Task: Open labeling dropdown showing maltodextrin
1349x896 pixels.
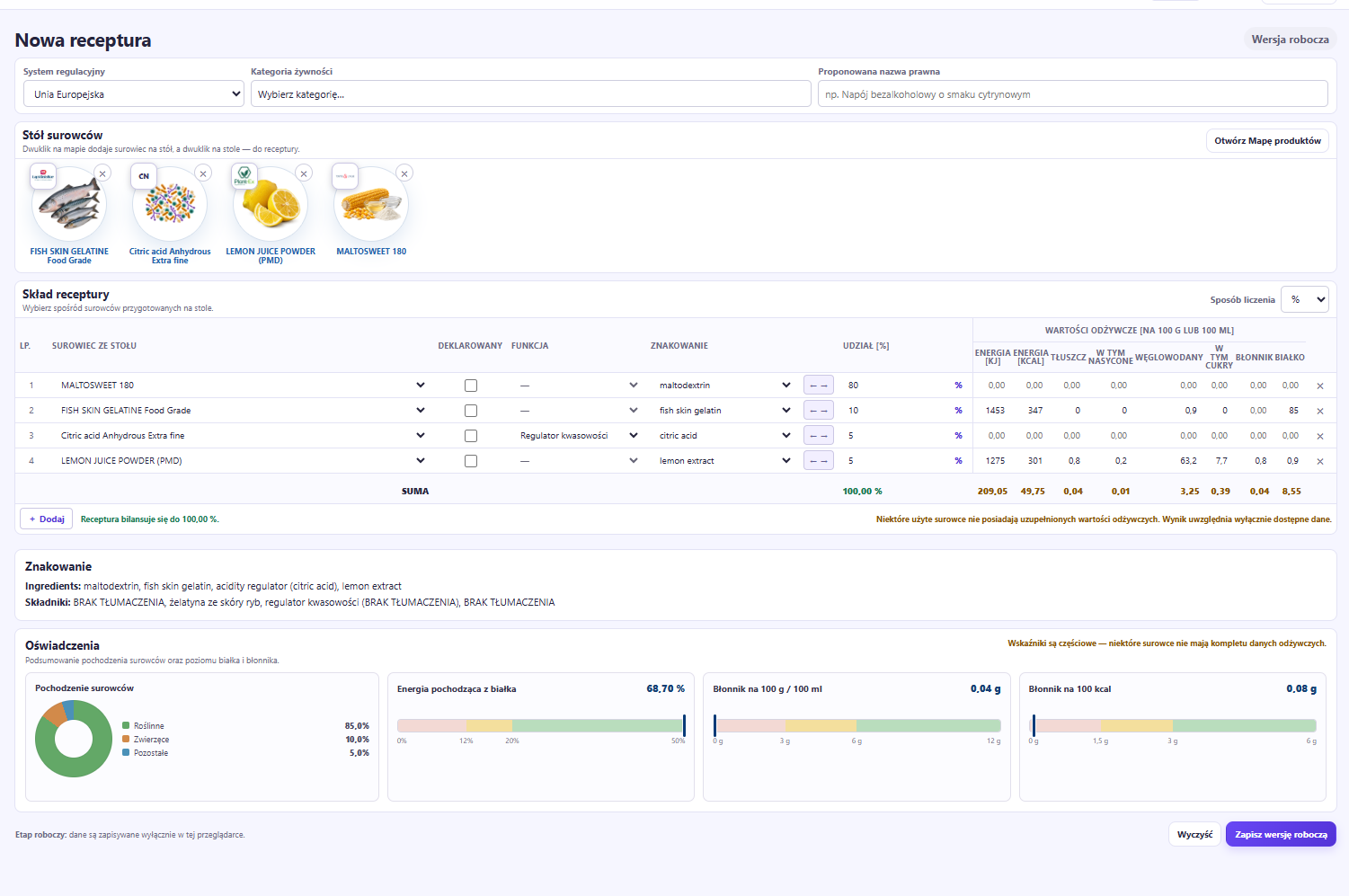Action: tap(724, 386)
